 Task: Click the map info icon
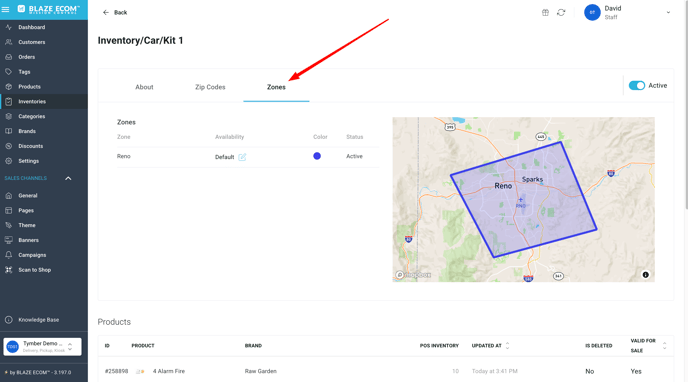pos(645,275)
